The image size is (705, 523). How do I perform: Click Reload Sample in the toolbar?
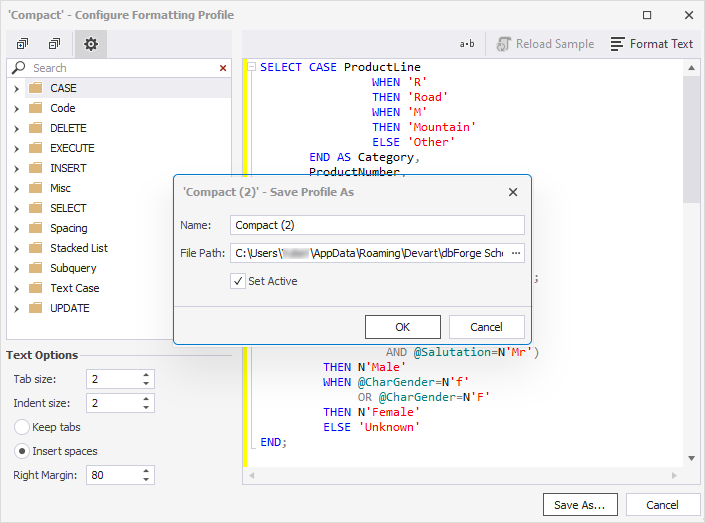tap(545, 44)
